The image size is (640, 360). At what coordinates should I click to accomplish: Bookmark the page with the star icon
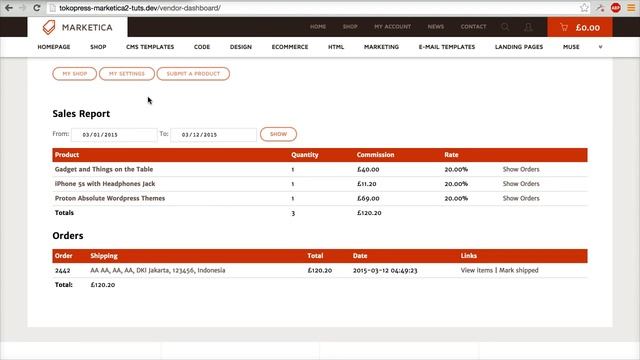584,8
